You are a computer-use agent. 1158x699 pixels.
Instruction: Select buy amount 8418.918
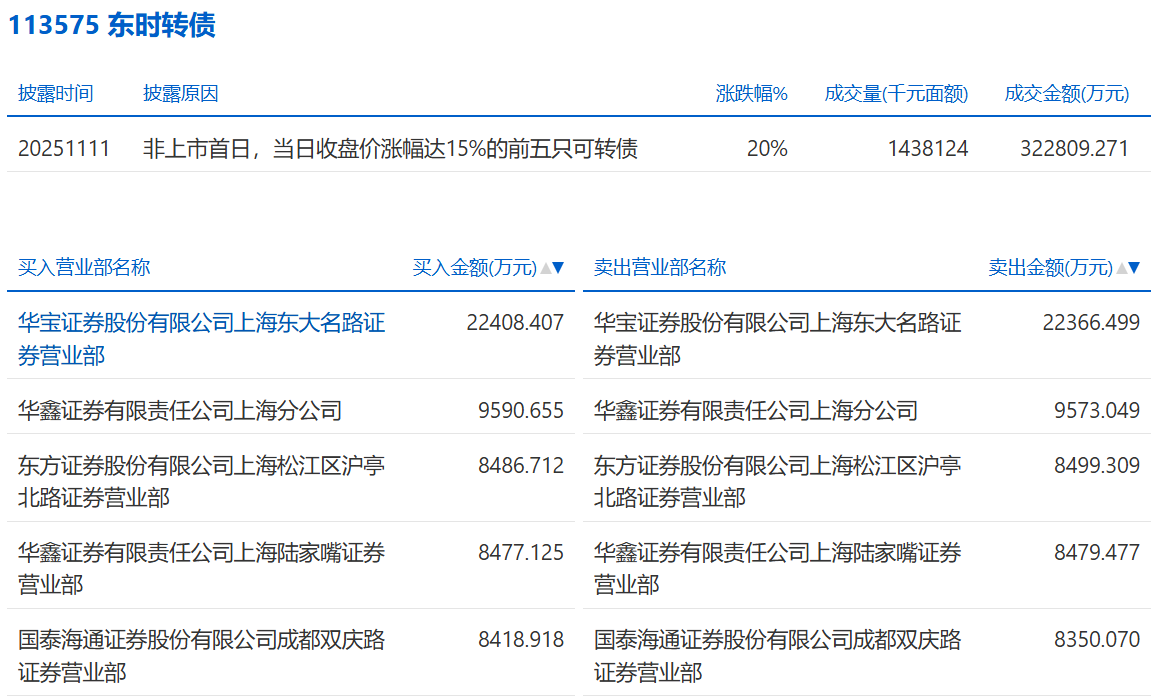click(x=521, y=640)
